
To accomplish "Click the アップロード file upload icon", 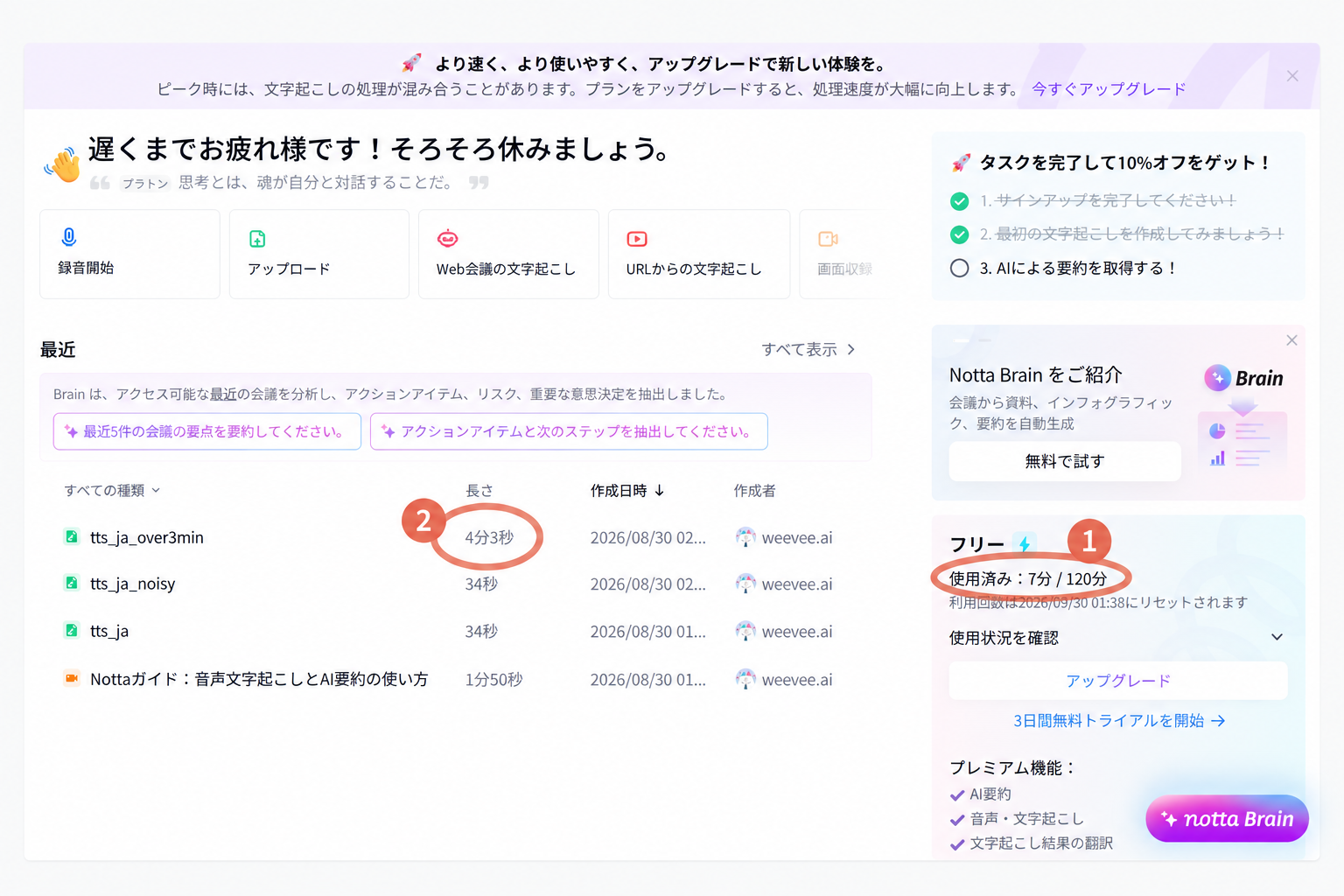I will 257,239.
